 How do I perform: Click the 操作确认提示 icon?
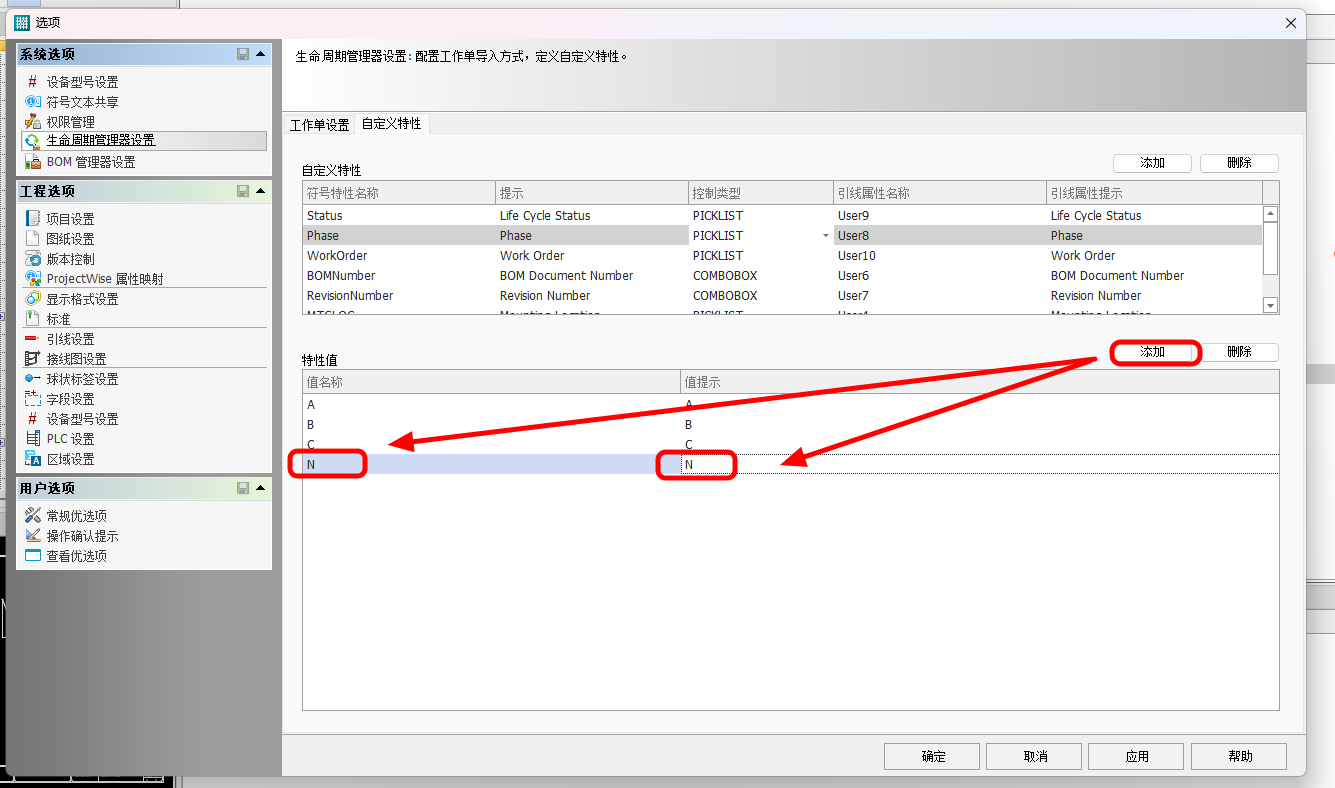tap(32, 536)
